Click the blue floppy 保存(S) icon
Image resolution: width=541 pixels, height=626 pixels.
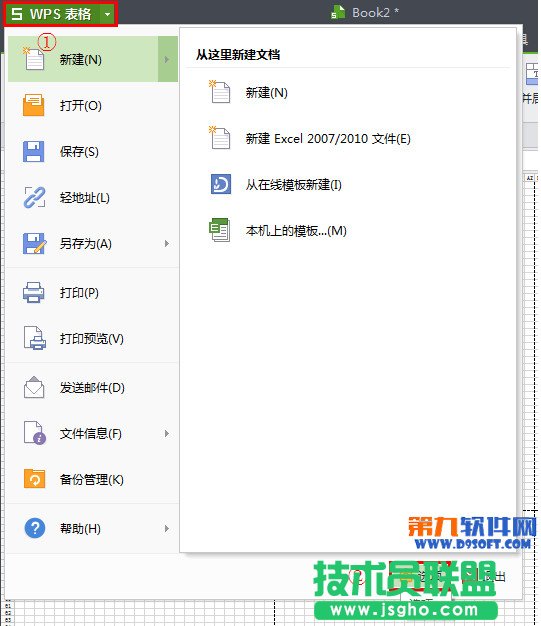pos(34,151)
